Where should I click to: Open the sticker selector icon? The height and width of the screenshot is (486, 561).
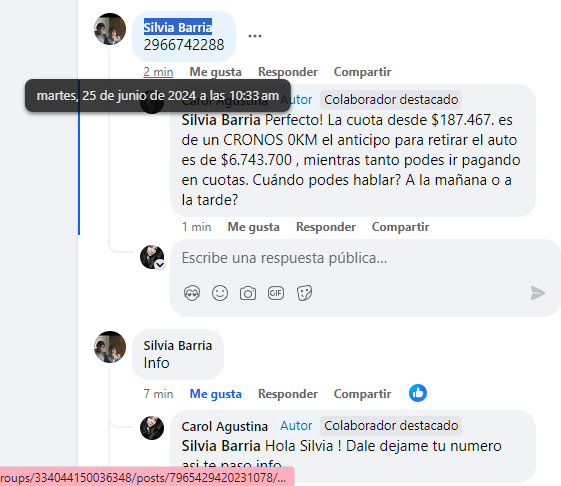pyautogui.click(x=304, y=293)
